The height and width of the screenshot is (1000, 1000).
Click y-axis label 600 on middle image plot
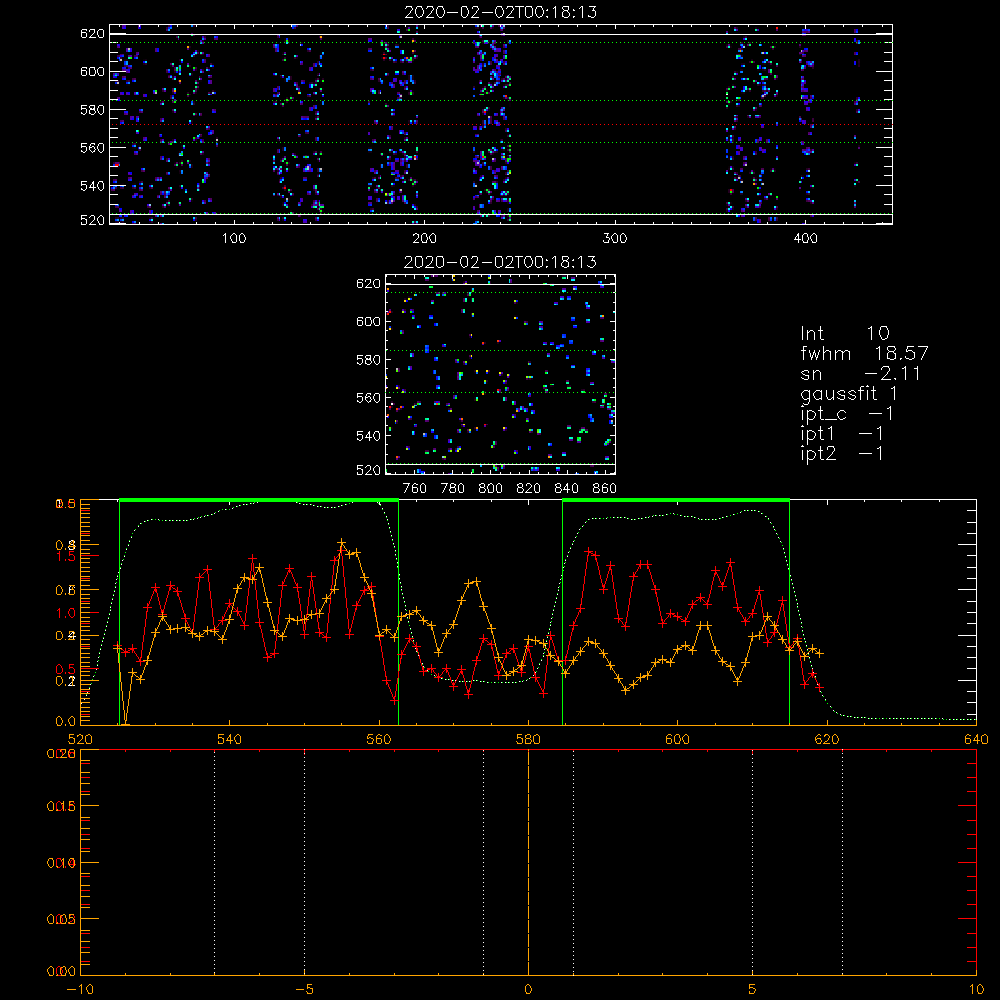[x=369, y=321]
